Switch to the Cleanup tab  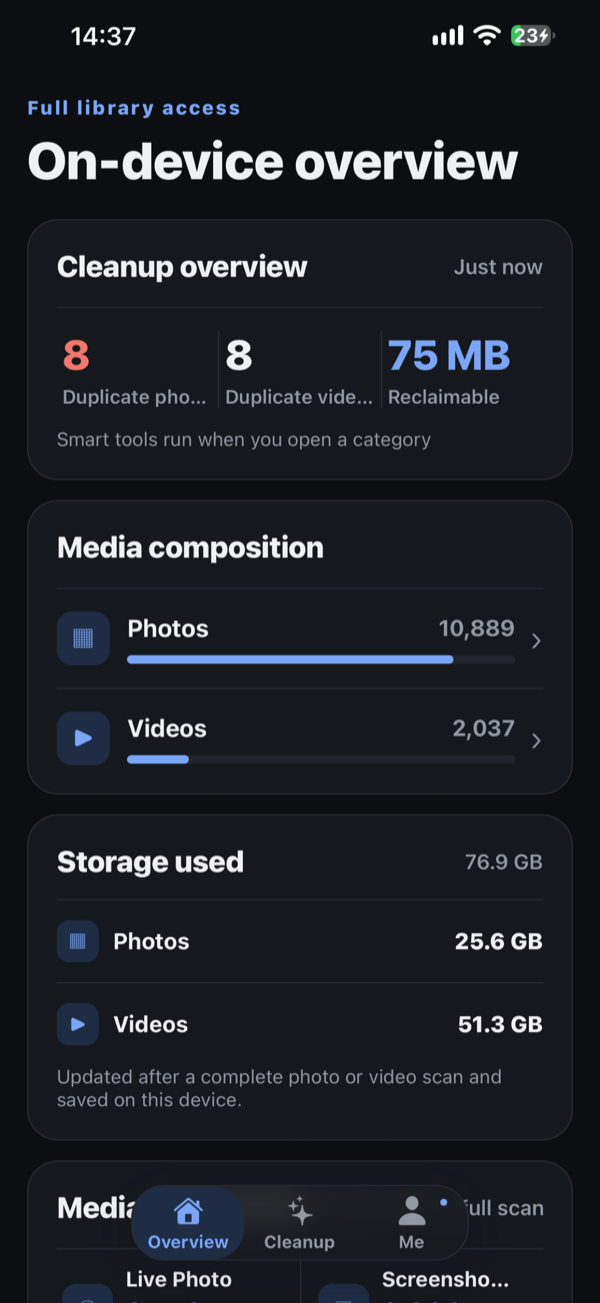pyautogui.click(x=300, y=1222)
